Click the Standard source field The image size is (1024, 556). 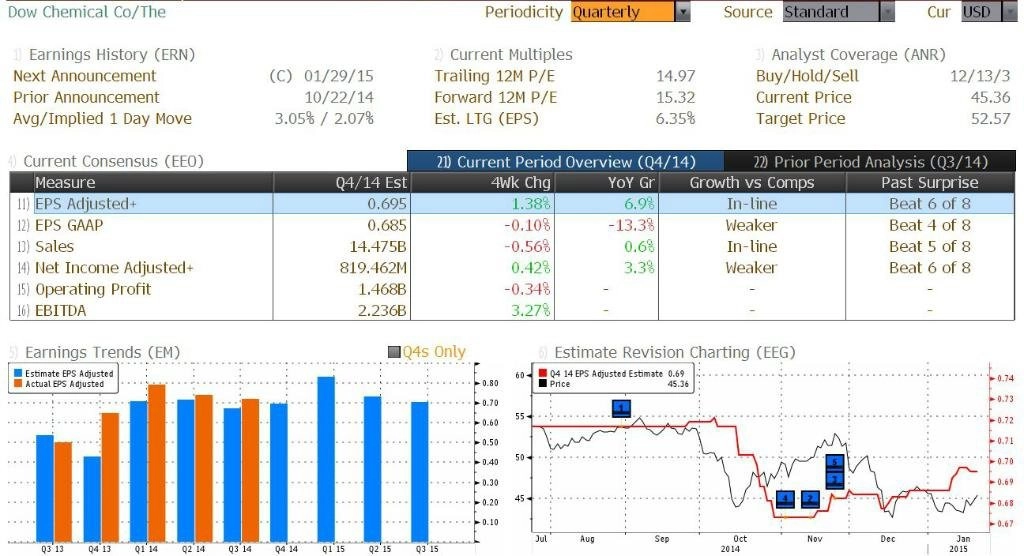pos(831,12)
